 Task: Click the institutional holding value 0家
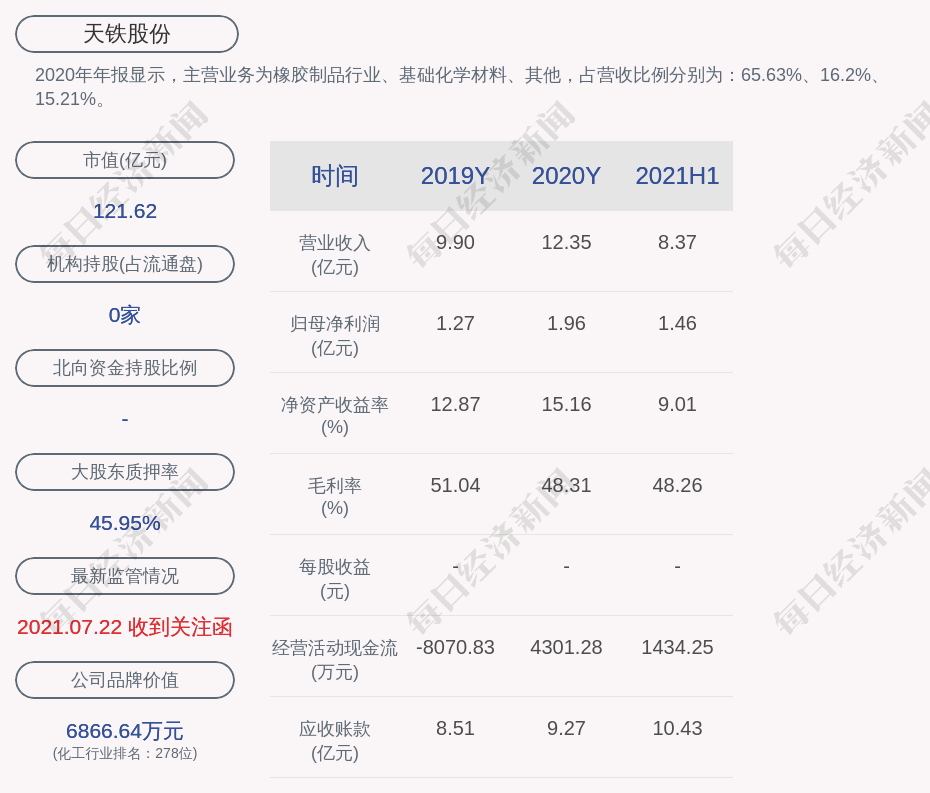(125, 315)
